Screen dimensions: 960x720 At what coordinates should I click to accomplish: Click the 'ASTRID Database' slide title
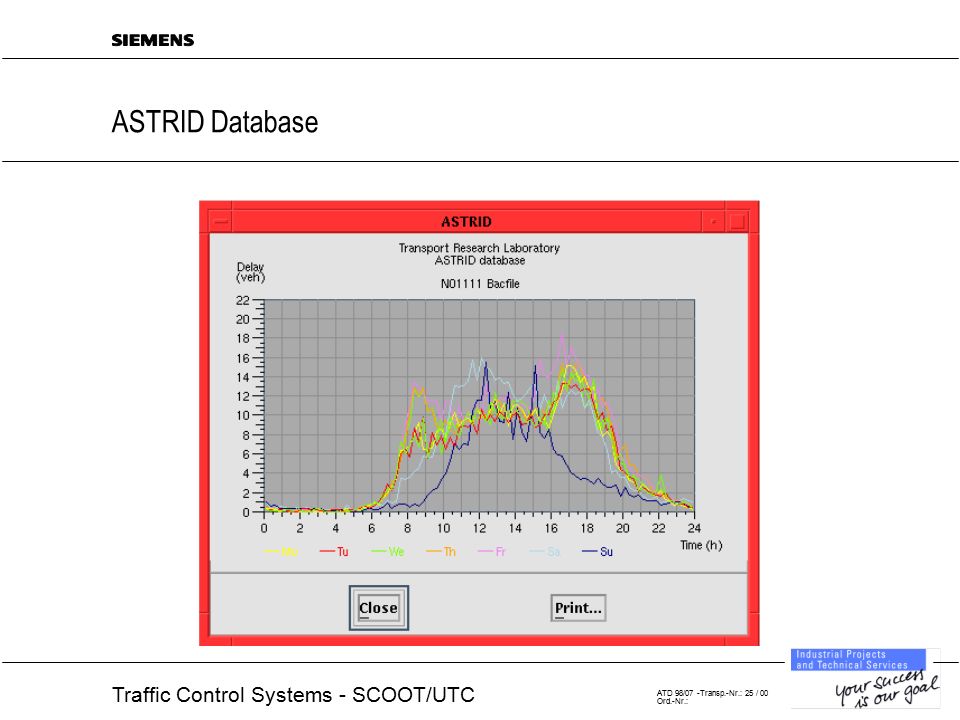click(215, 122)
